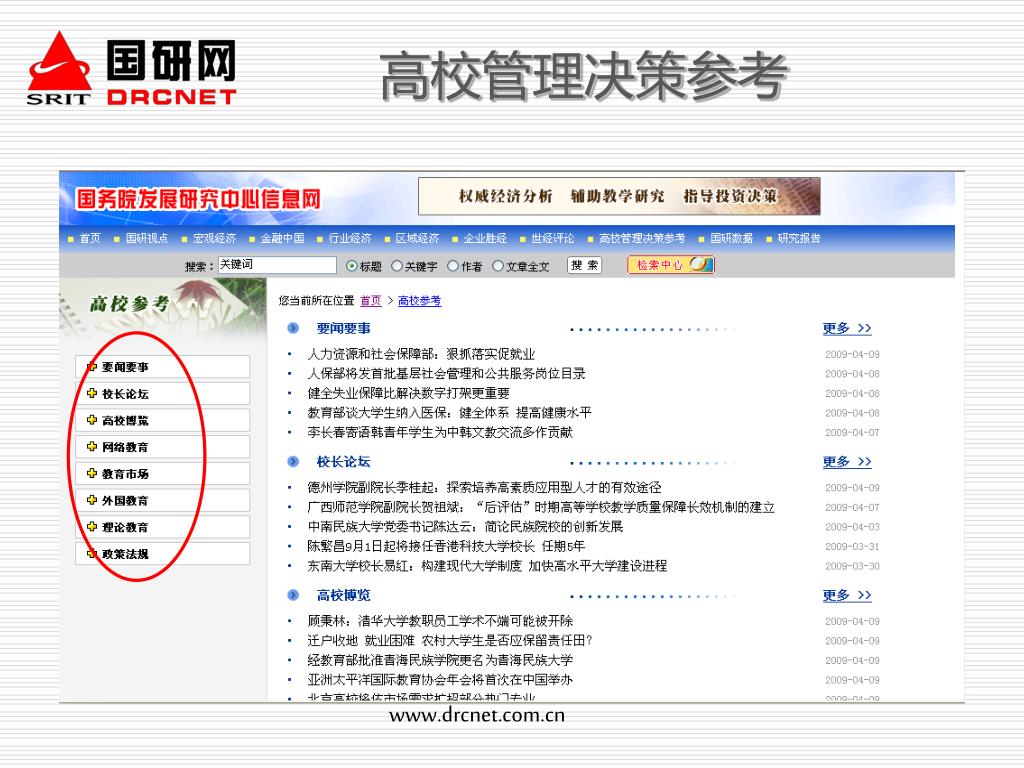Image resolution: width=1024 pixels, height=768 pixels.
Task: Expand the 外国教育 sidebar entry
Action: pyautogui.click(x=163, y=501)
